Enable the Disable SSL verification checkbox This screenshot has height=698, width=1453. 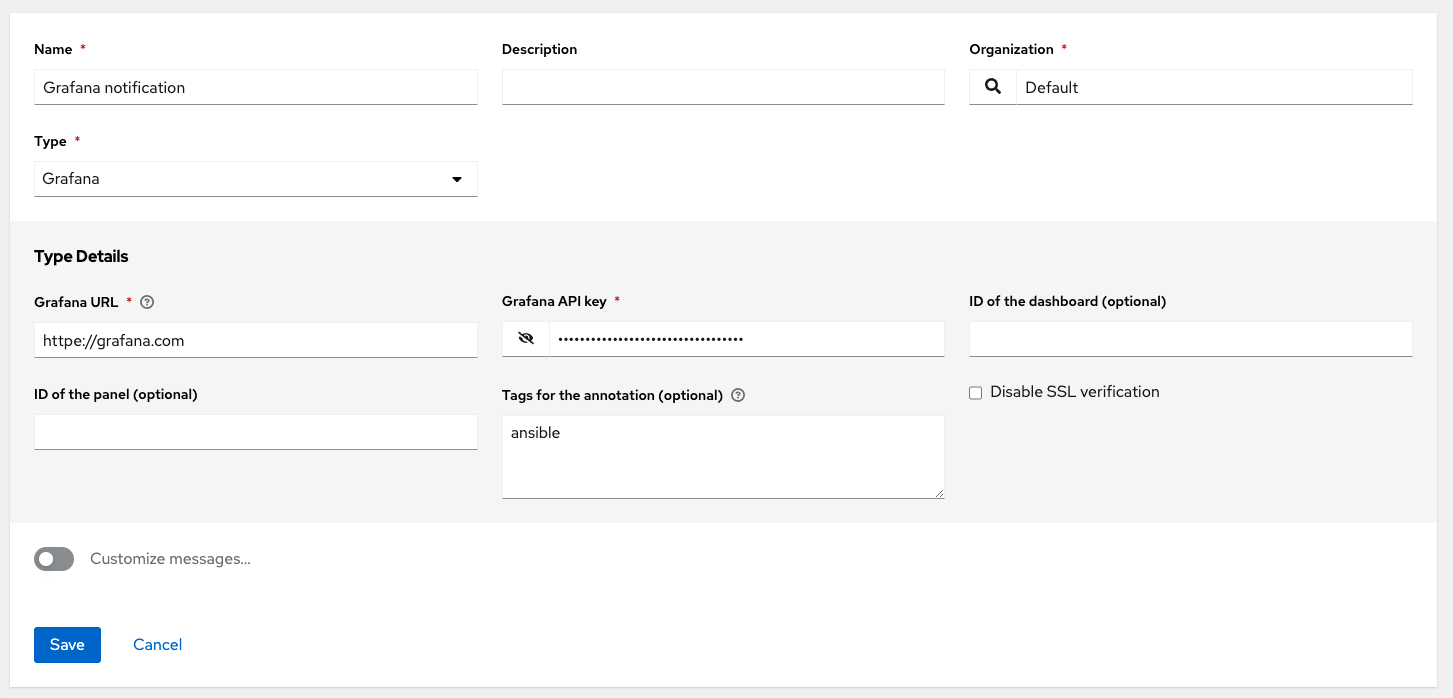[975, 392]
